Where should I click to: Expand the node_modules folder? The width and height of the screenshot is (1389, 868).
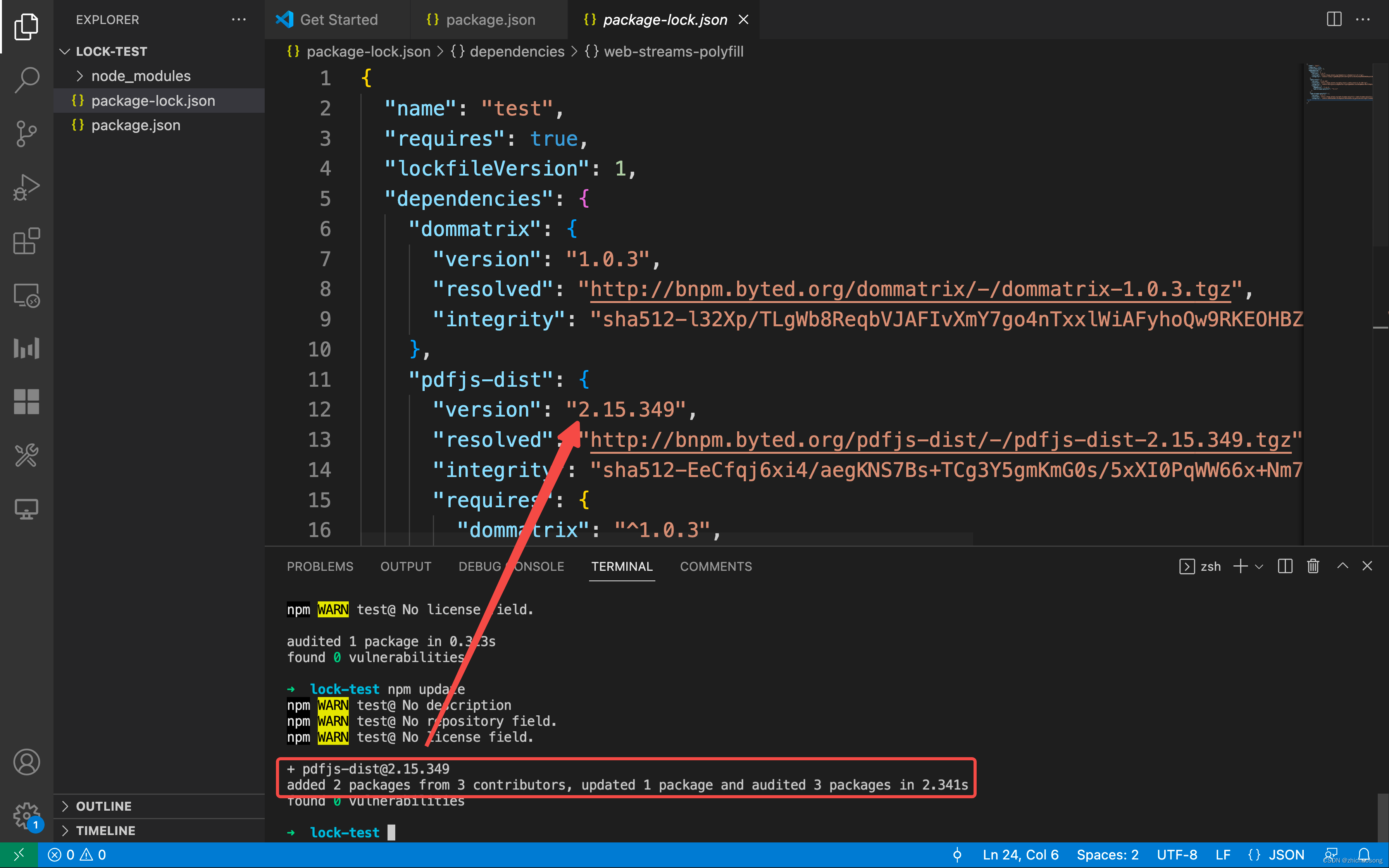(x=141, y=76)
